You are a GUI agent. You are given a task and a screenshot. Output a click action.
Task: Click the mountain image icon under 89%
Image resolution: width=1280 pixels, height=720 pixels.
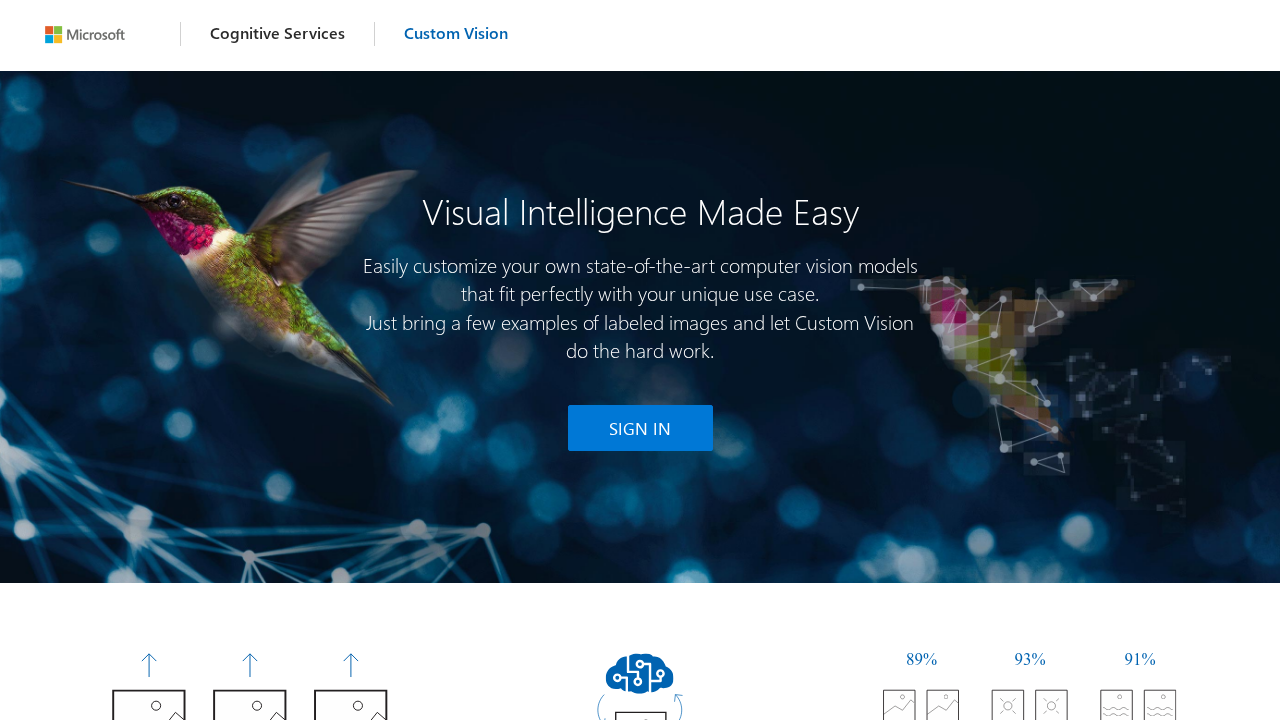[x=897, y=706]
